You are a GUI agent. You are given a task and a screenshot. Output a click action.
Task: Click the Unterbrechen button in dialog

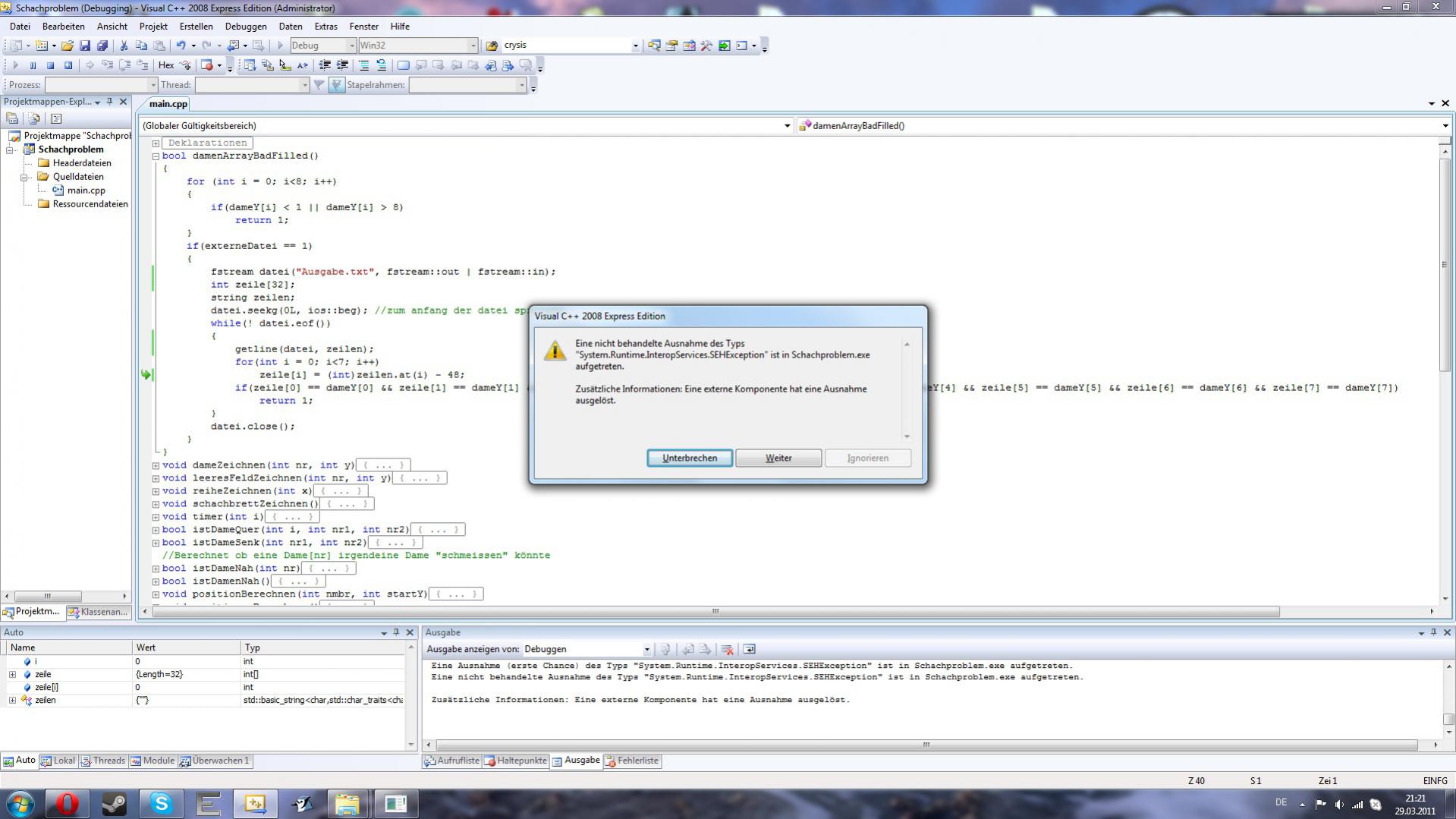[x=690, y=458]
